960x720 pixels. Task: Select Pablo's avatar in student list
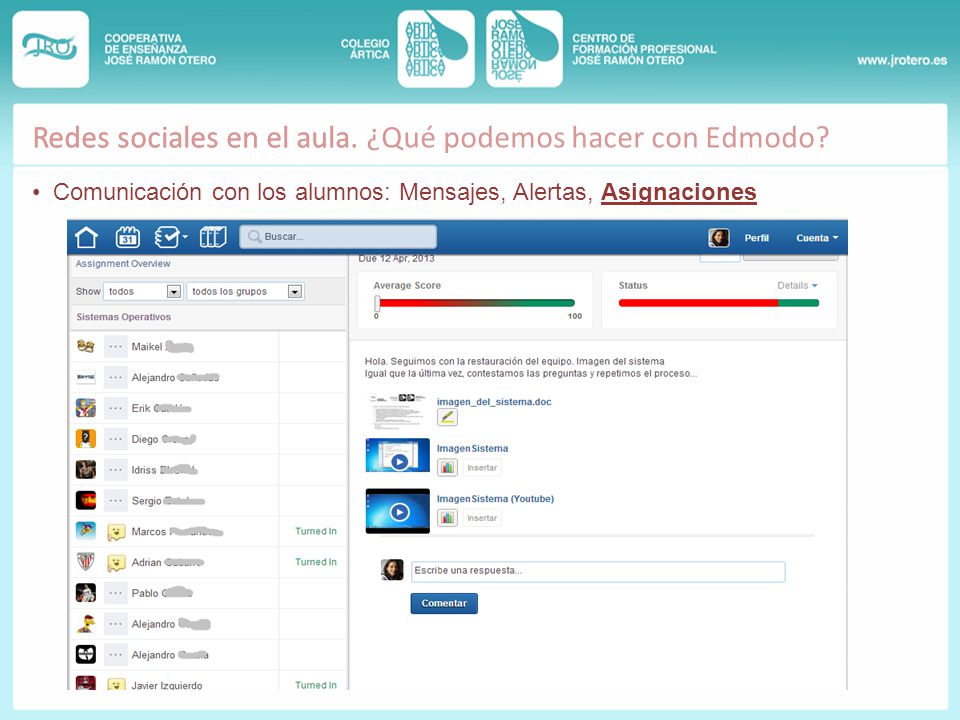click(86, 593)
